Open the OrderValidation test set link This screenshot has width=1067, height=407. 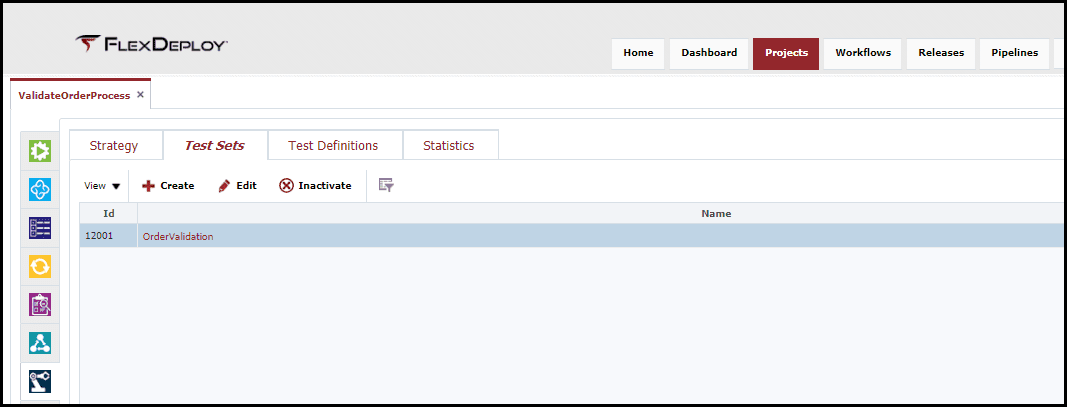click(x=178, y=237)
